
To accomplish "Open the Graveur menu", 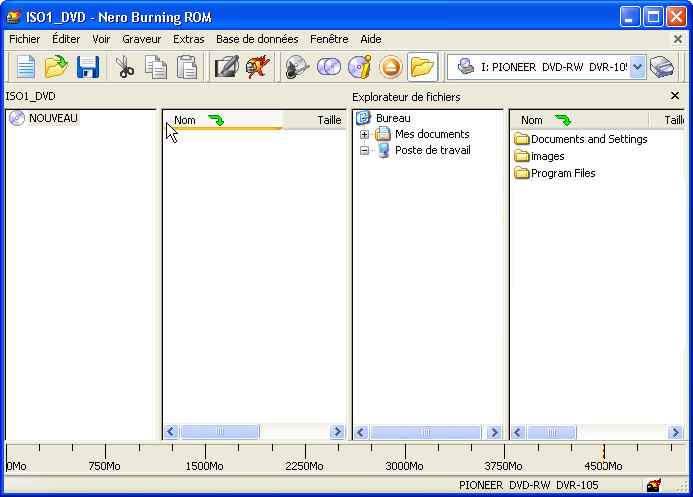I will click(x=141, y=39).
